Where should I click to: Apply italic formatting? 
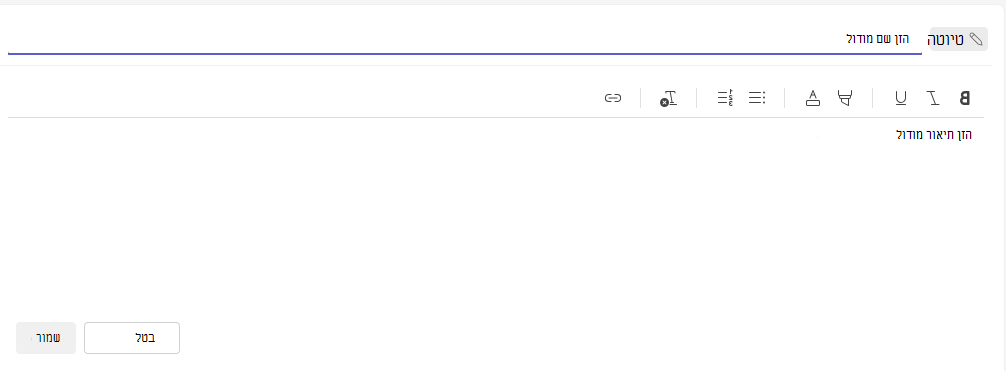(x=933, y=98)
